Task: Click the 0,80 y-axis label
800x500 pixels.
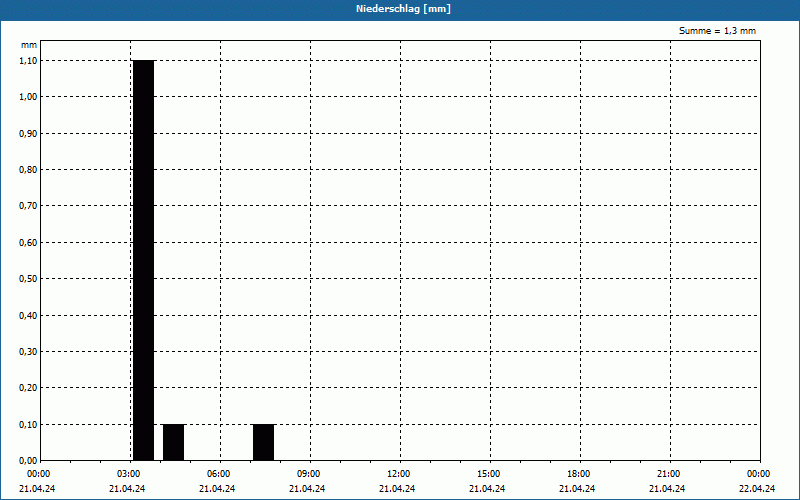Action: (28, 169)
